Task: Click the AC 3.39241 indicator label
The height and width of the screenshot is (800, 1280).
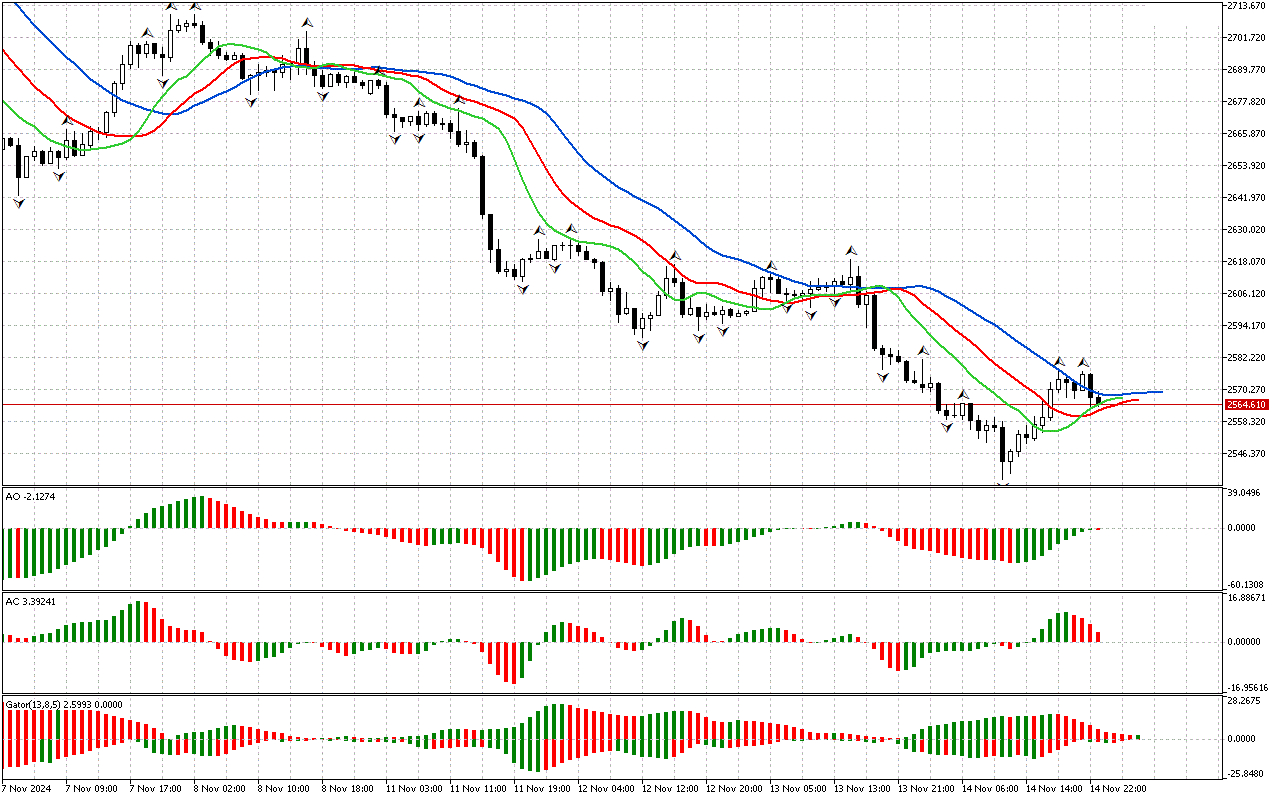Action: [29, 601]
